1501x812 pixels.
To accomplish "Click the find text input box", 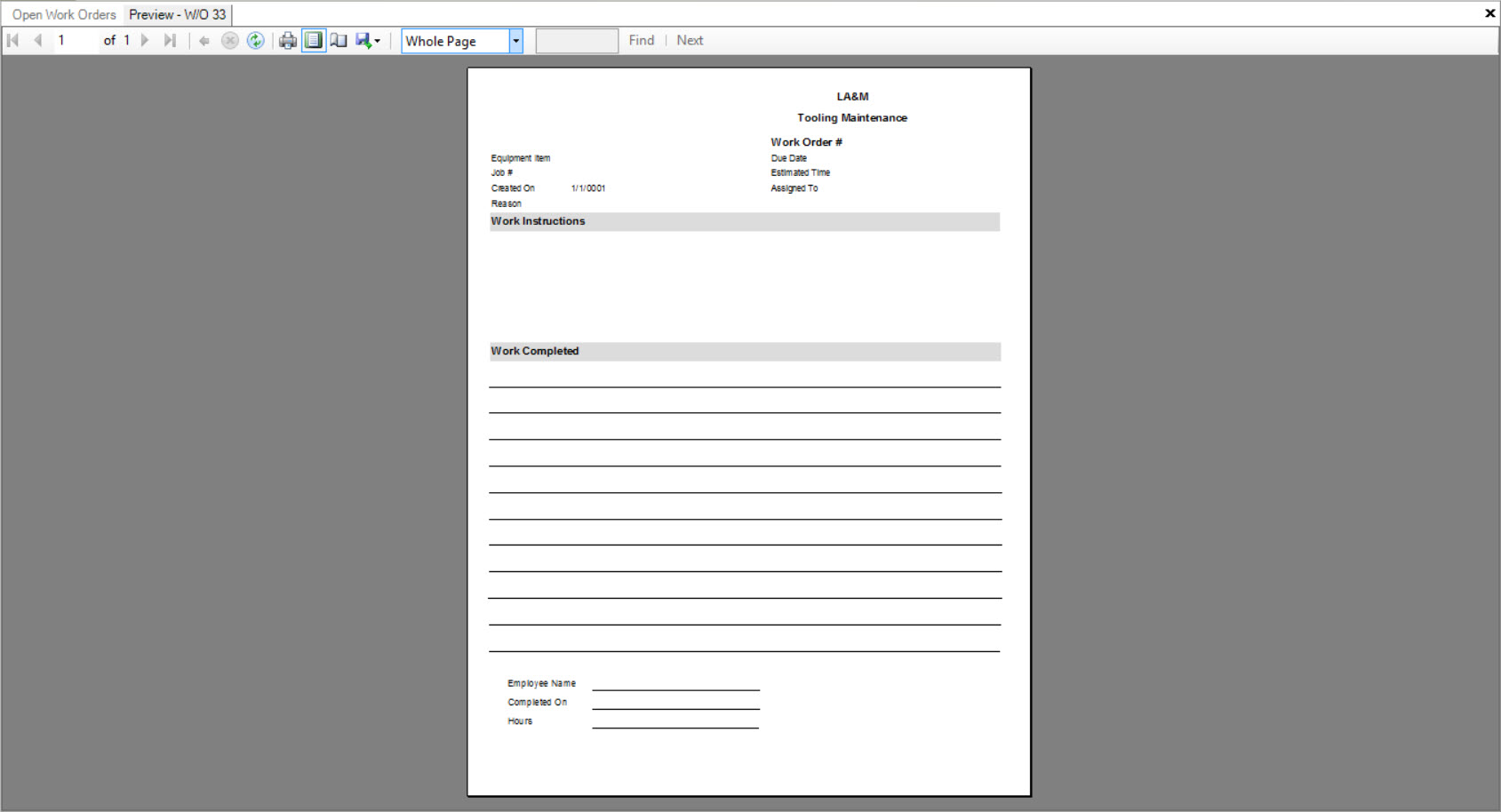I will [x=577, y=41].
